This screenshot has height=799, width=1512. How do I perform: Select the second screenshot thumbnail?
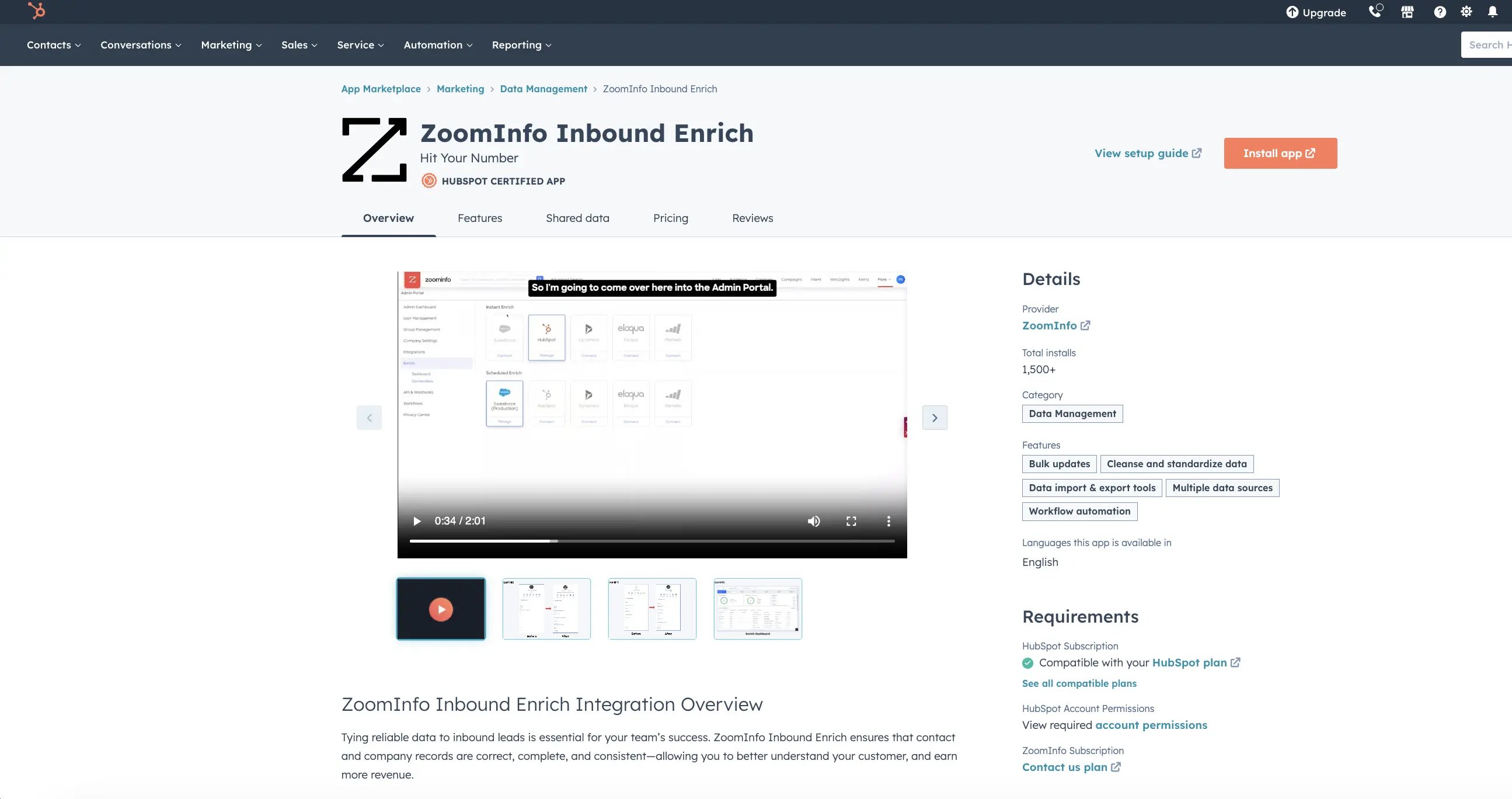pyautogui.click(x=546, y=609)
